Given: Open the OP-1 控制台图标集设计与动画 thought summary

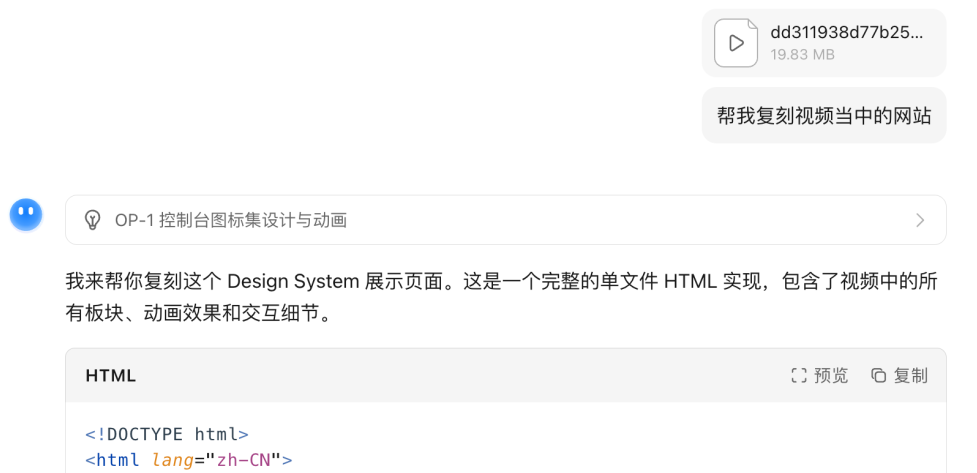Looking at the screenshot, I should [x=230, y=220].
